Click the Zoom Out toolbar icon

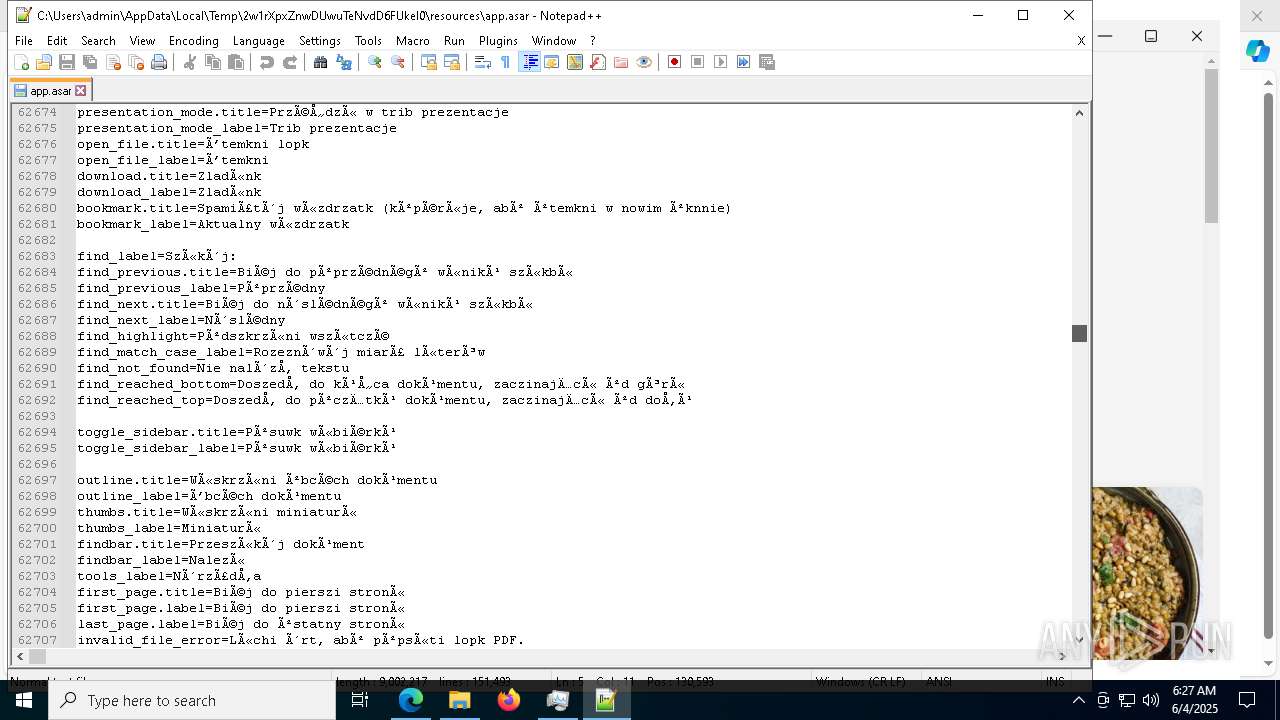coord(398,62)
